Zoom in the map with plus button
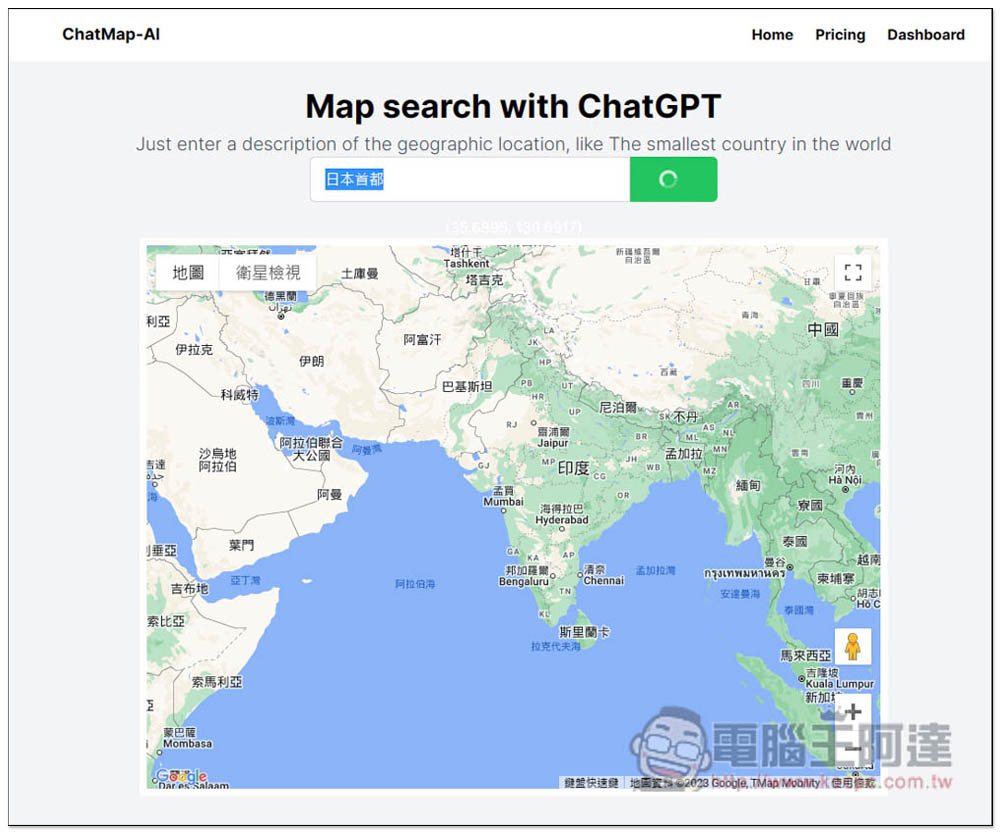This screenshot has height=835, width=1000. (853, 712)
